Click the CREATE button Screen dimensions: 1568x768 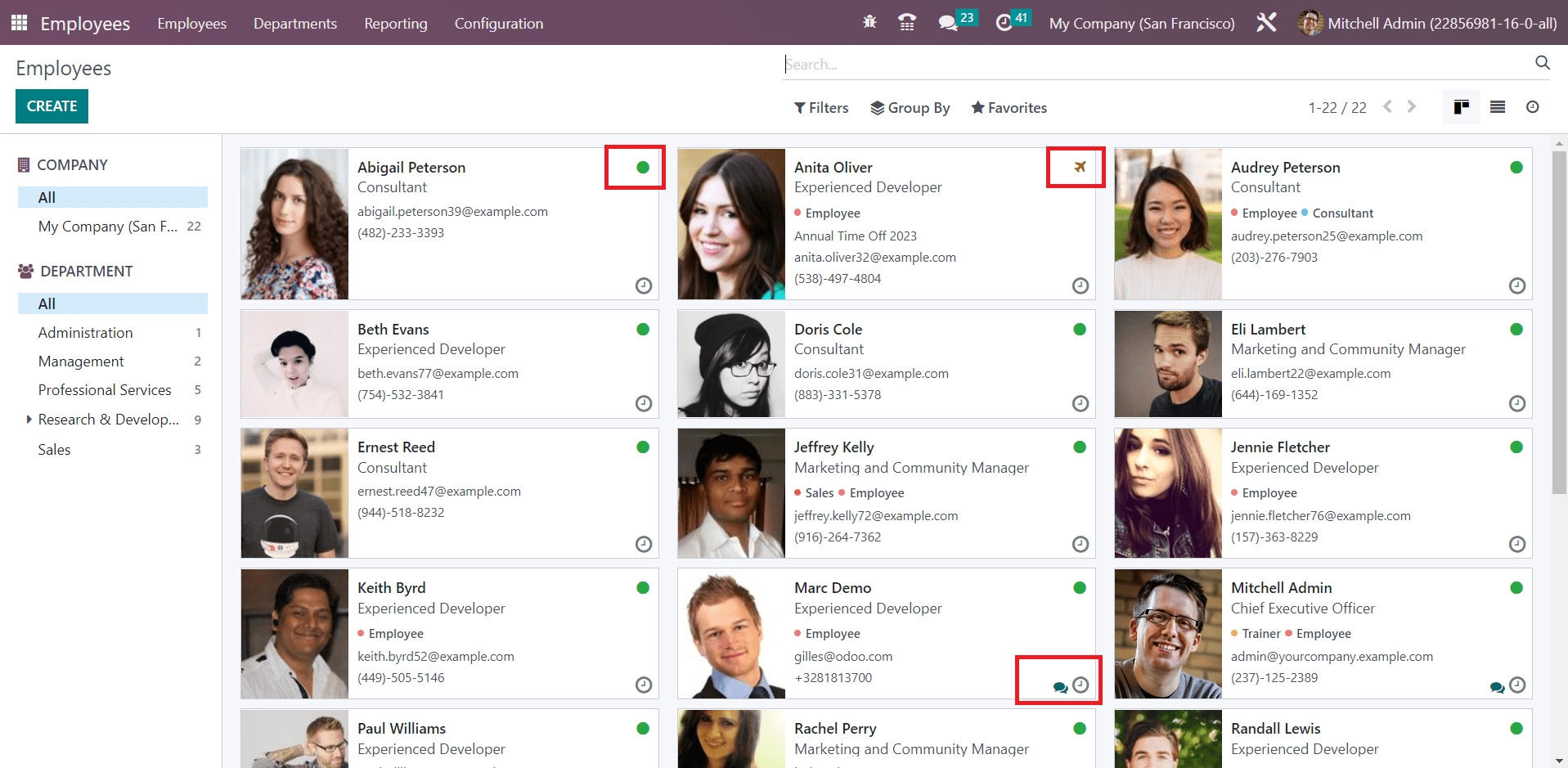52,106
